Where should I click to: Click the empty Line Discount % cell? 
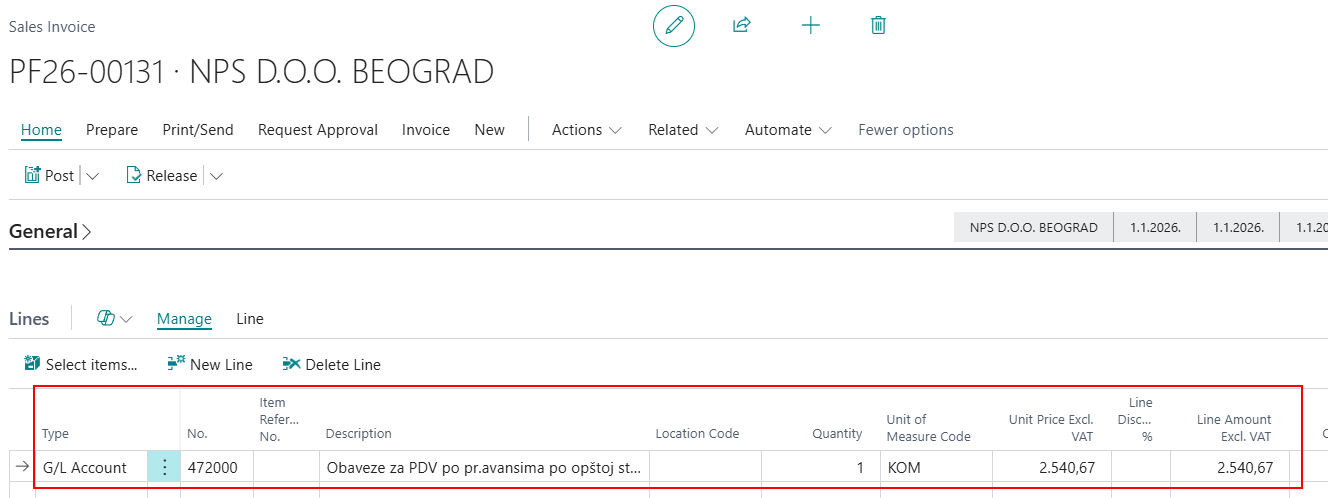tap(1140, 467)
